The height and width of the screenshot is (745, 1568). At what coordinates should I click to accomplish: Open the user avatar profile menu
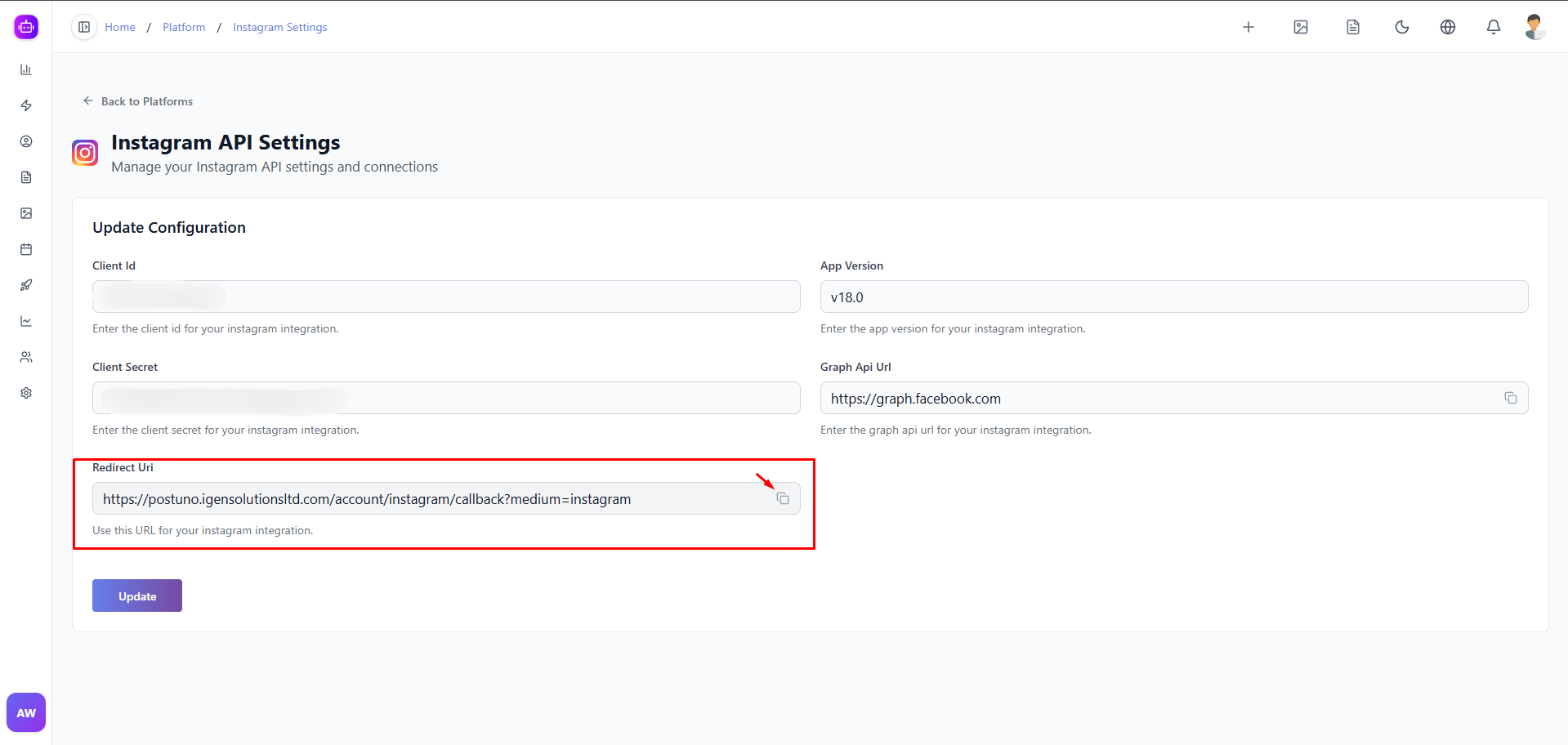pos(1534,27)
